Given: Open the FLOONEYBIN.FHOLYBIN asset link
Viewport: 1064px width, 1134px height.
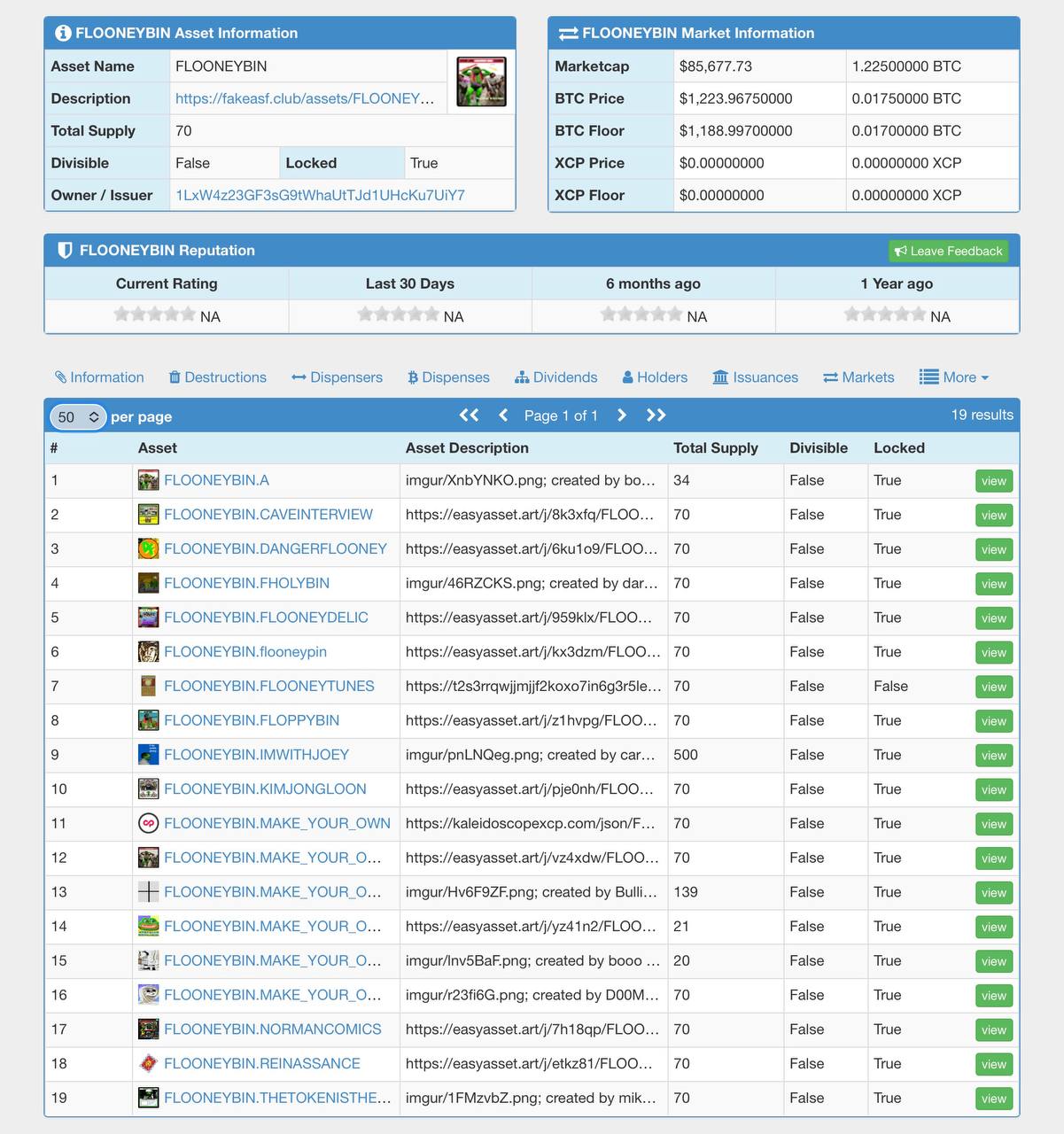Looking at the screenshot, I should point(246,583).
